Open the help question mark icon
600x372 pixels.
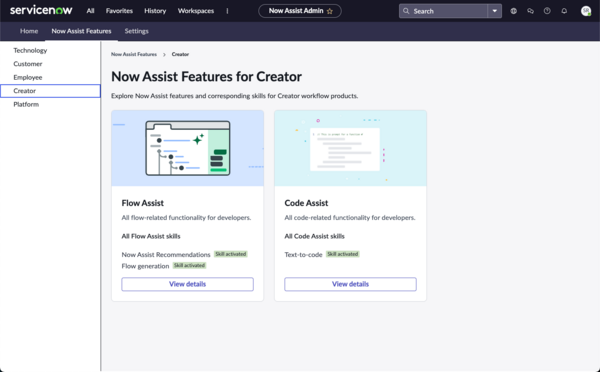point(547,11)
